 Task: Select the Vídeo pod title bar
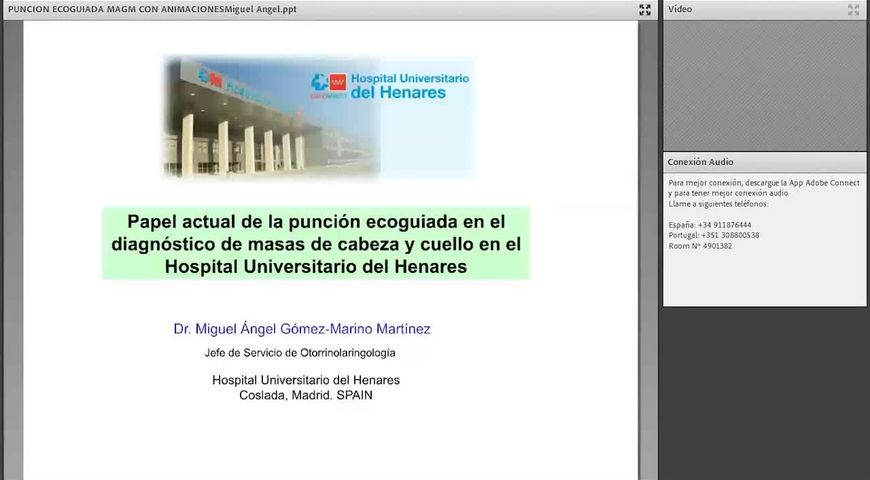(x=765, y=9)
